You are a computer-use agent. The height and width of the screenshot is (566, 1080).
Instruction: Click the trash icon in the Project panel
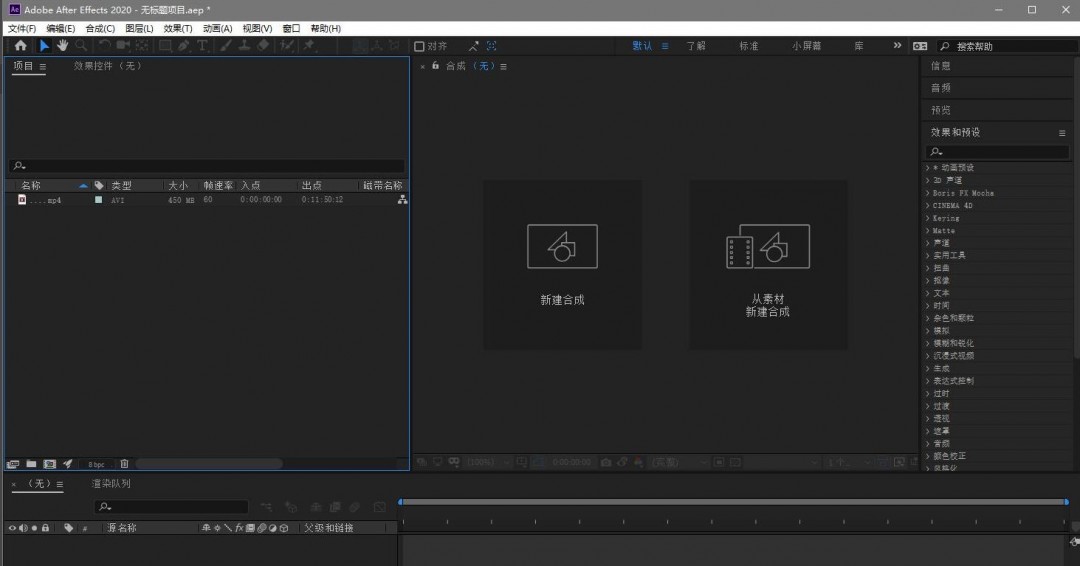(x=124, y=464)
